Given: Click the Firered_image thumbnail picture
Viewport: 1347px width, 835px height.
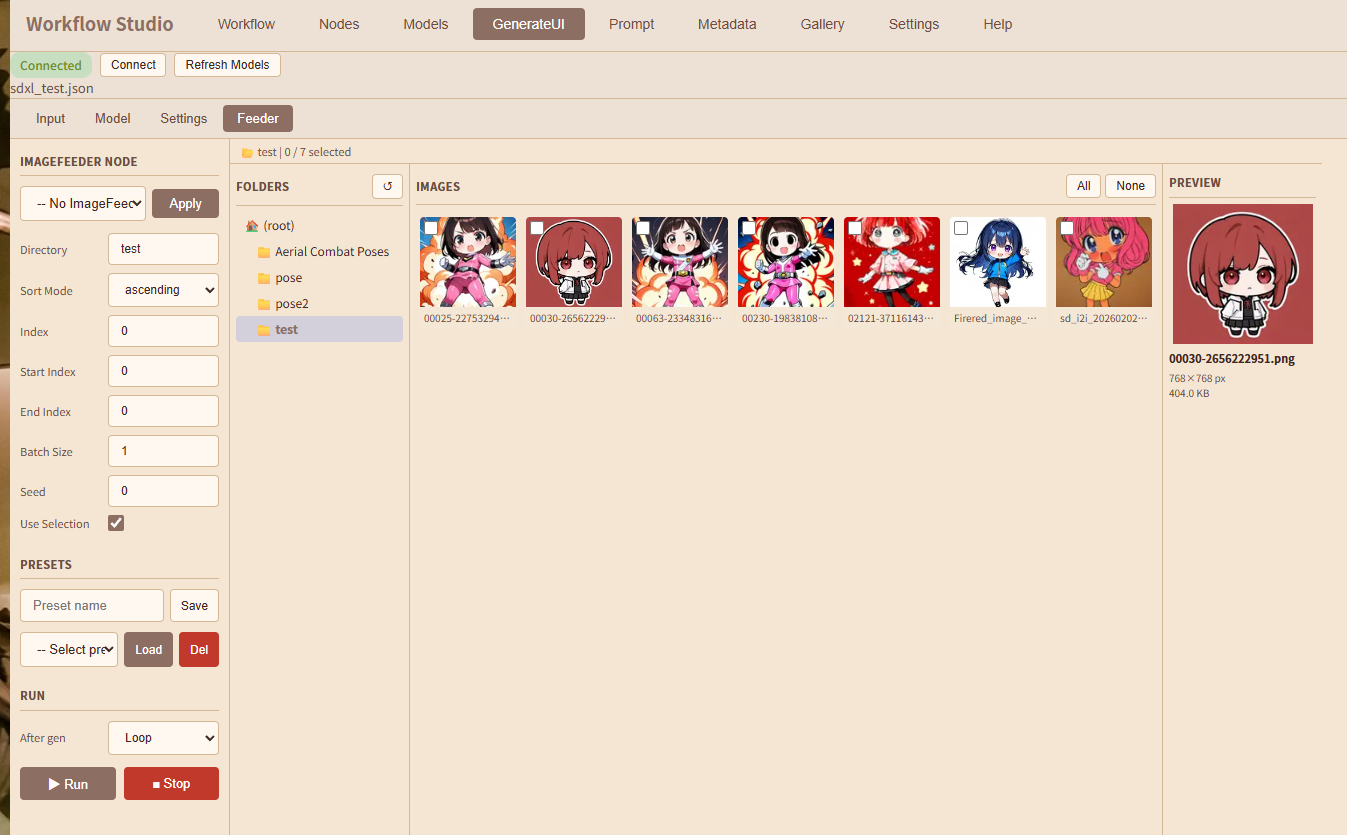Looking at the screenshot, I should [998, 262].
